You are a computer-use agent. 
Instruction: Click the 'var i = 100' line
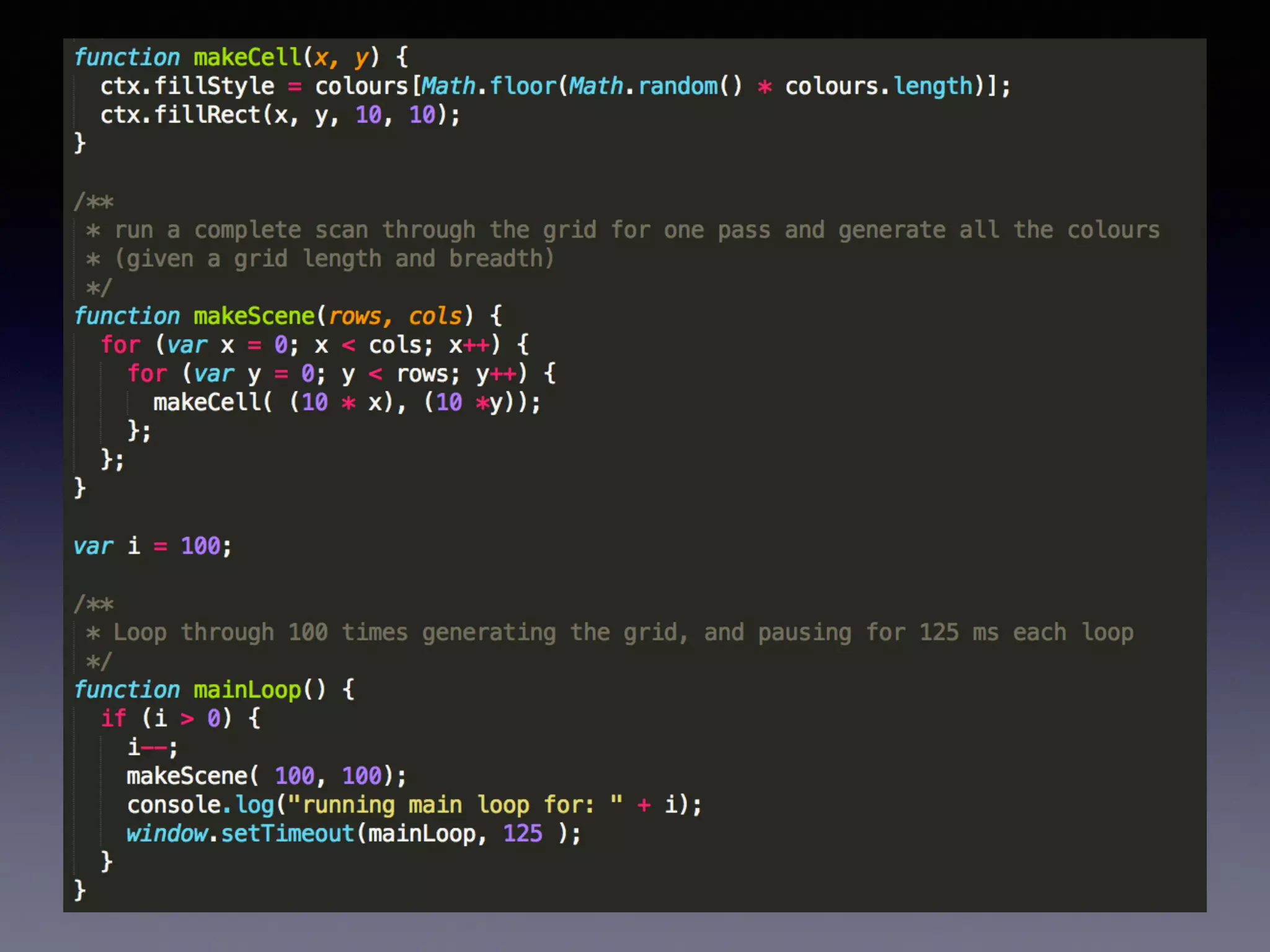(x=153, y=547)
